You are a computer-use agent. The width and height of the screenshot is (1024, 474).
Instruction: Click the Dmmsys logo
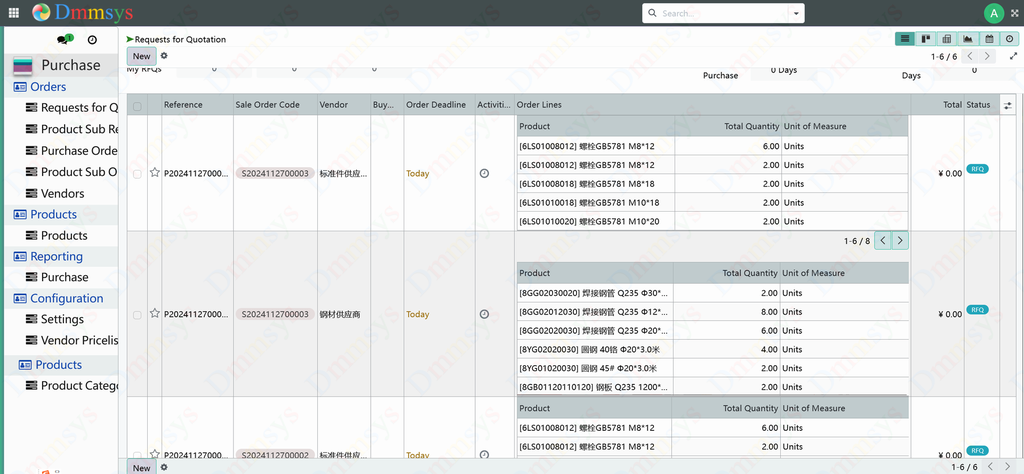coord(82,12)
